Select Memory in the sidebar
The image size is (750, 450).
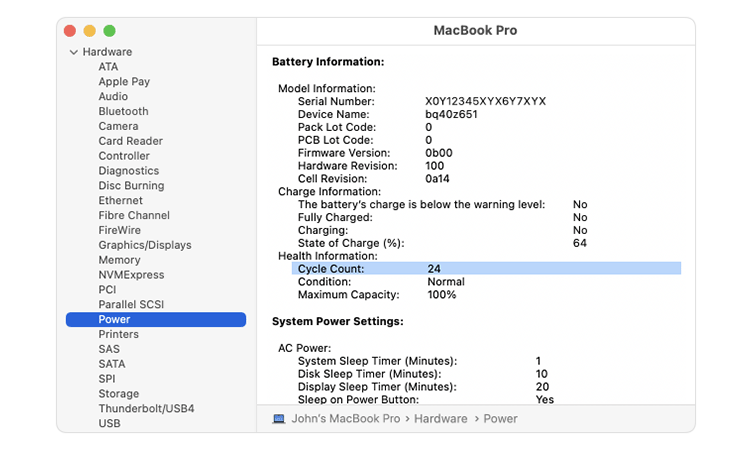pos(119,260)
